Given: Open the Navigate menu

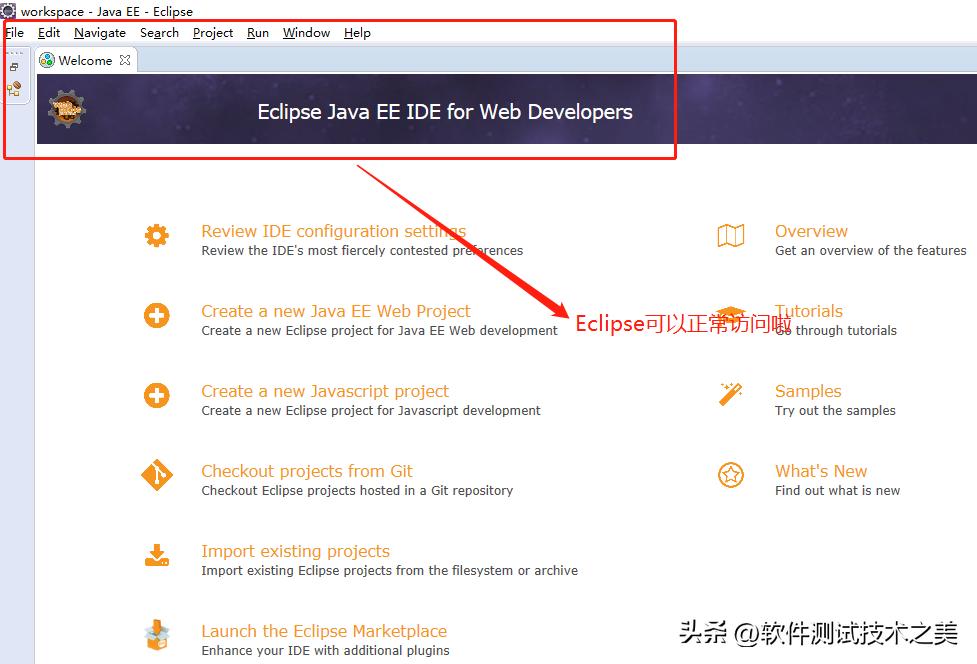Looking at the screenshot, I should coord(100,33).
